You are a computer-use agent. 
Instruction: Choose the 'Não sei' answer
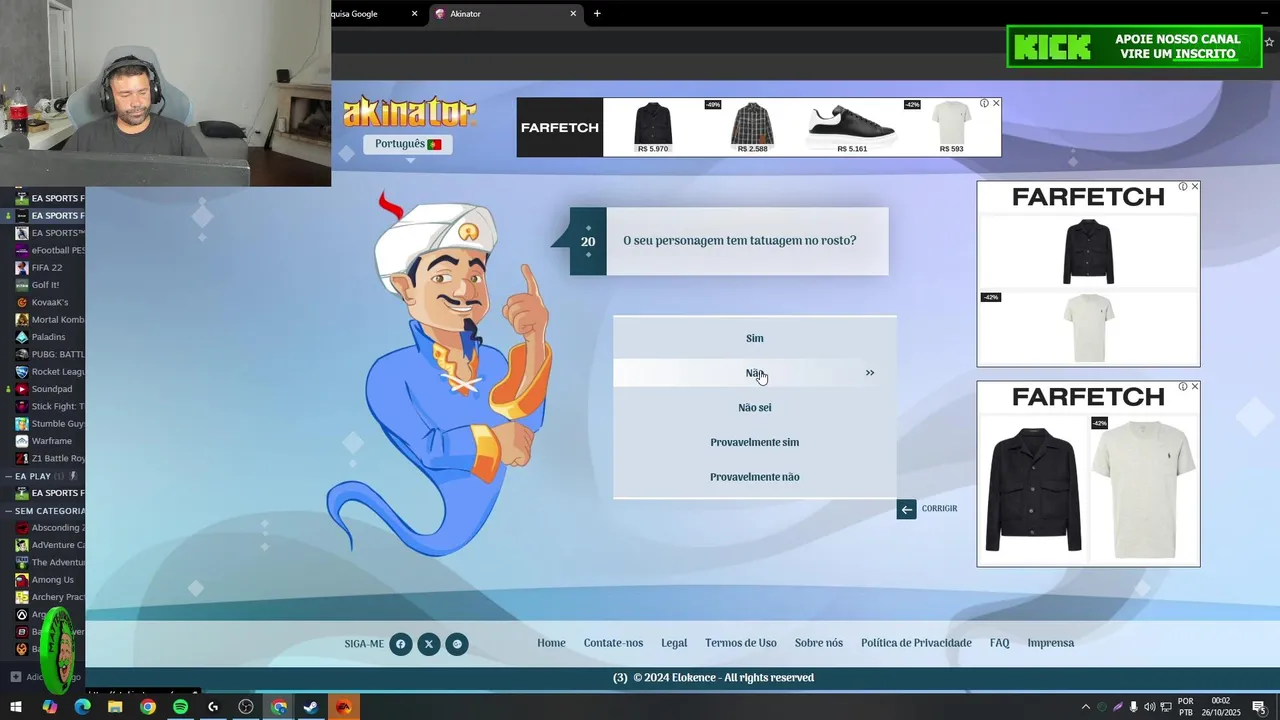coord(754,408)
